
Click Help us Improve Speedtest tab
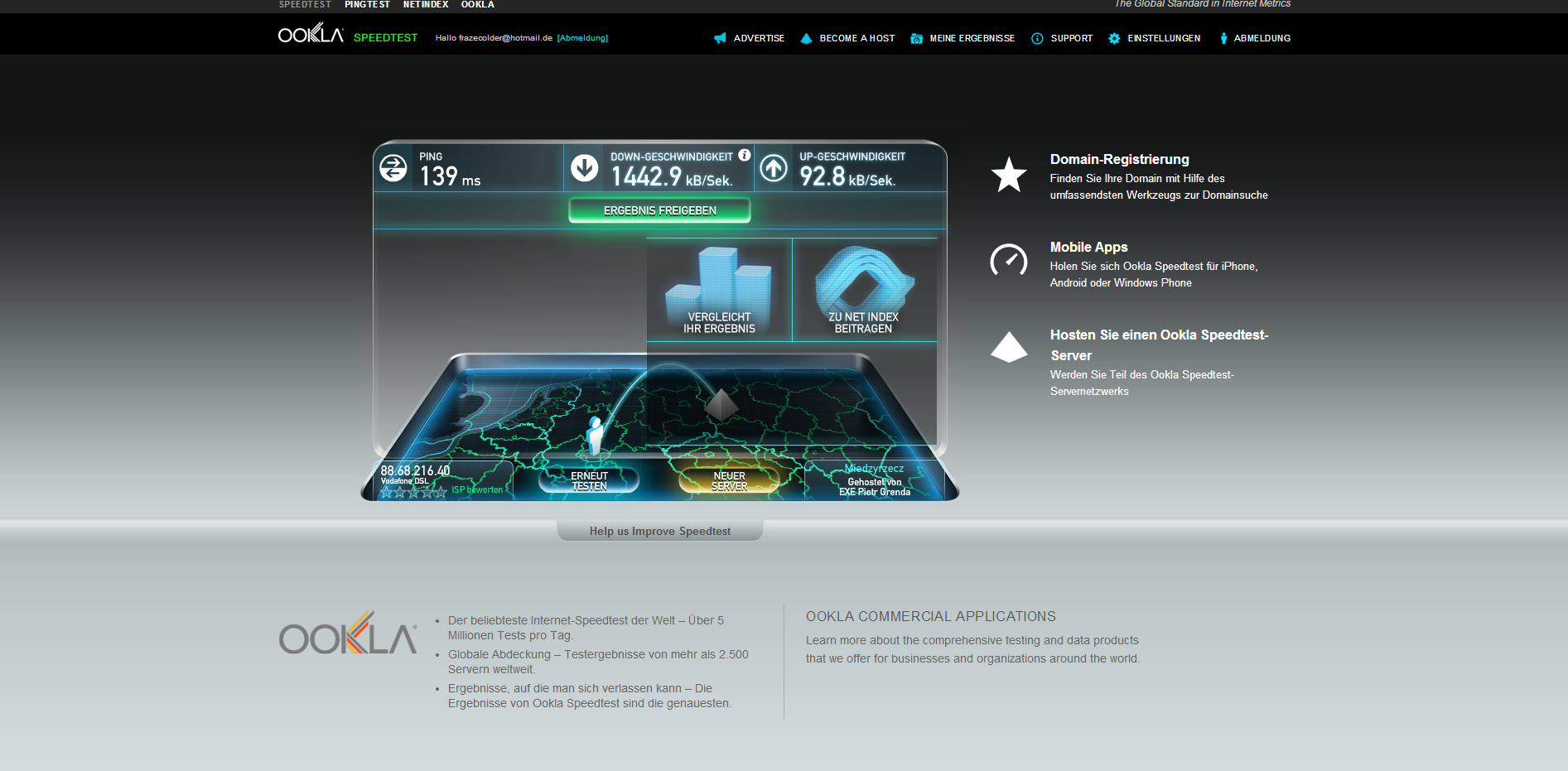click(660, 531)
